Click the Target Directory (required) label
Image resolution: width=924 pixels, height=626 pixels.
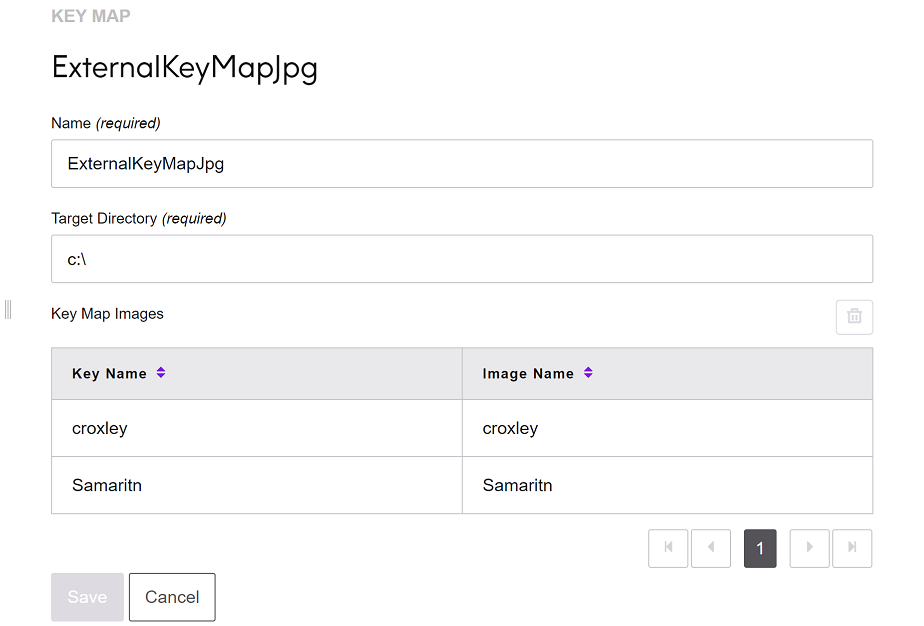point(138,218)
